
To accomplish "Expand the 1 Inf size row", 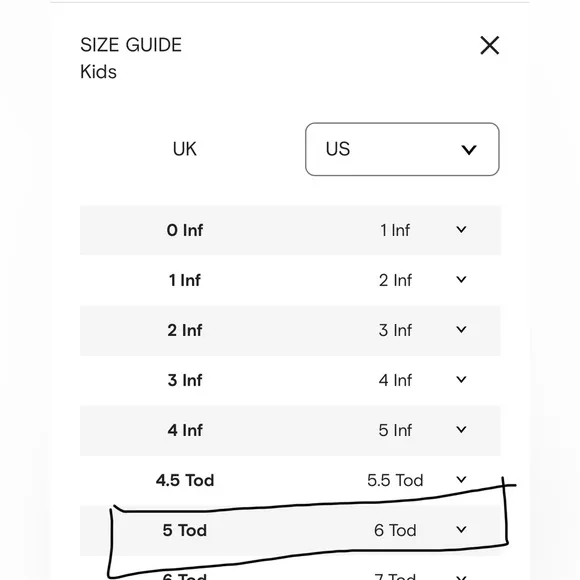I will (461, 280).
